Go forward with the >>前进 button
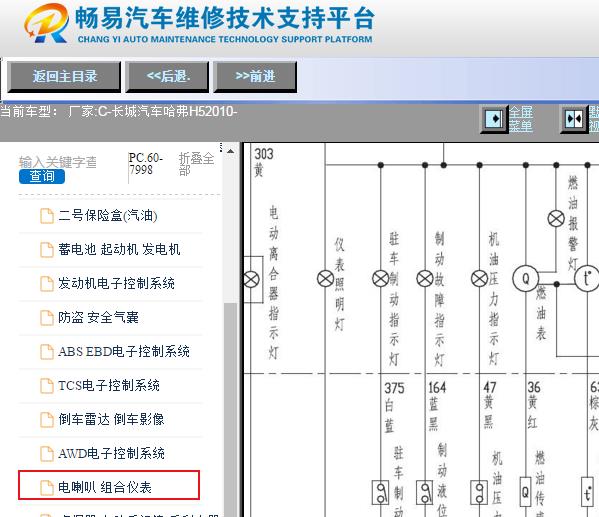The image size is (599, 517). [255, 77]
